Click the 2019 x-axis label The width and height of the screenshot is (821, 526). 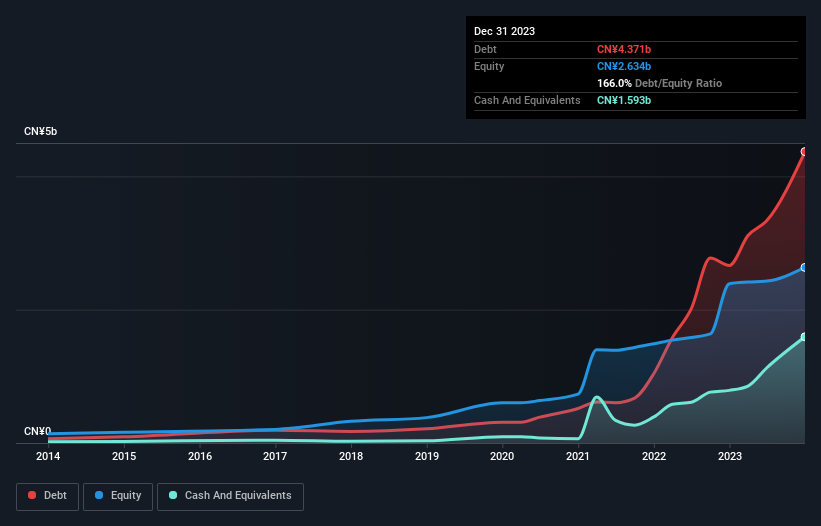click(427, 456)
